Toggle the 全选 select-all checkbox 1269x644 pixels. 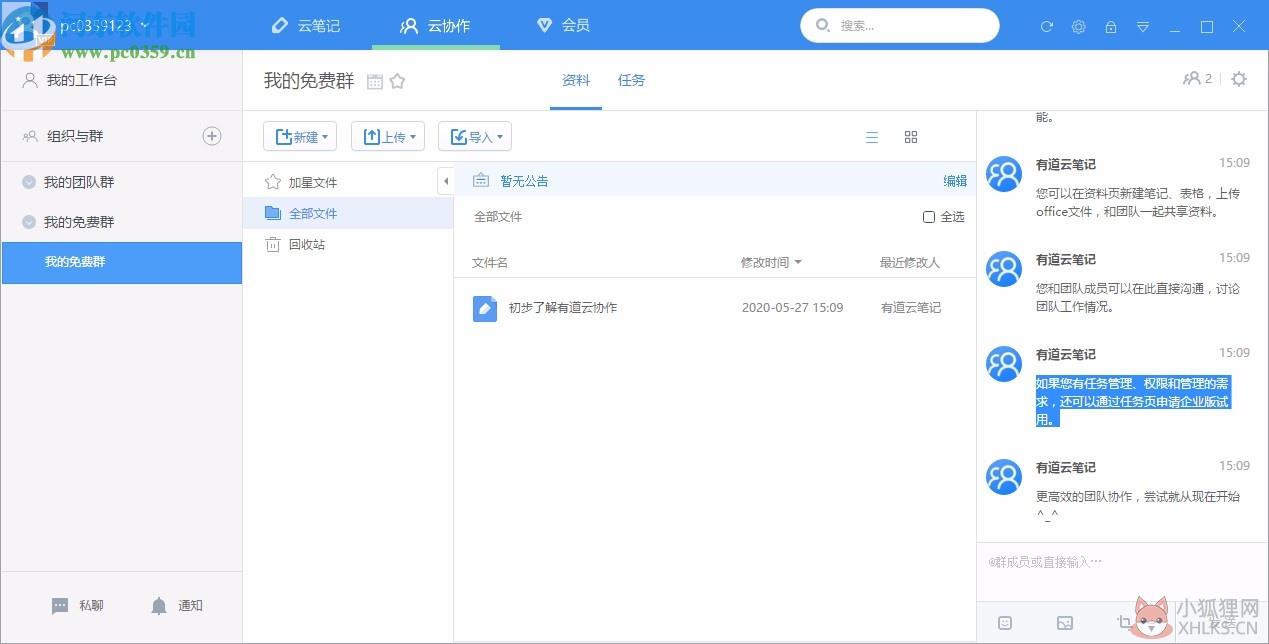click(929, 217)
